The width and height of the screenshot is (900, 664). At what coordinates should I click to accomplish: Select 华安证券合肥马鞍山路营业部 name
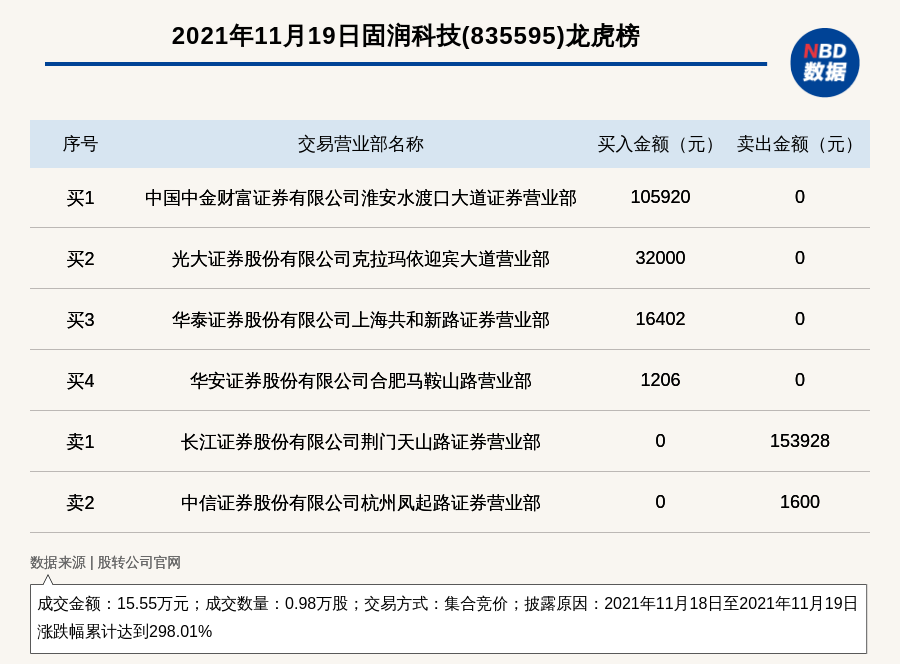(360, 380)
